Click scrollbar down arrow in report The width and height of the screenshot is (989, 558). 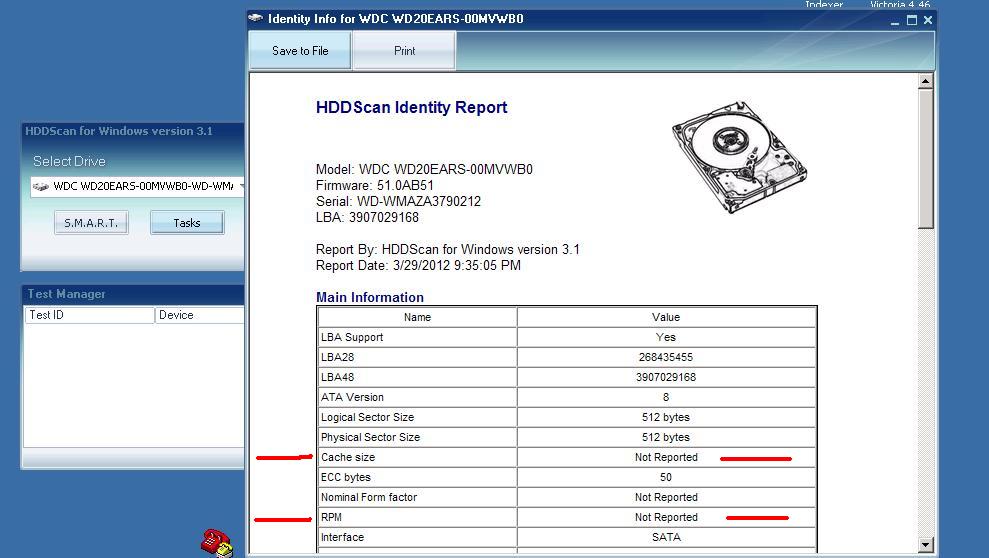pyautogui.click(x=925, y=545)
